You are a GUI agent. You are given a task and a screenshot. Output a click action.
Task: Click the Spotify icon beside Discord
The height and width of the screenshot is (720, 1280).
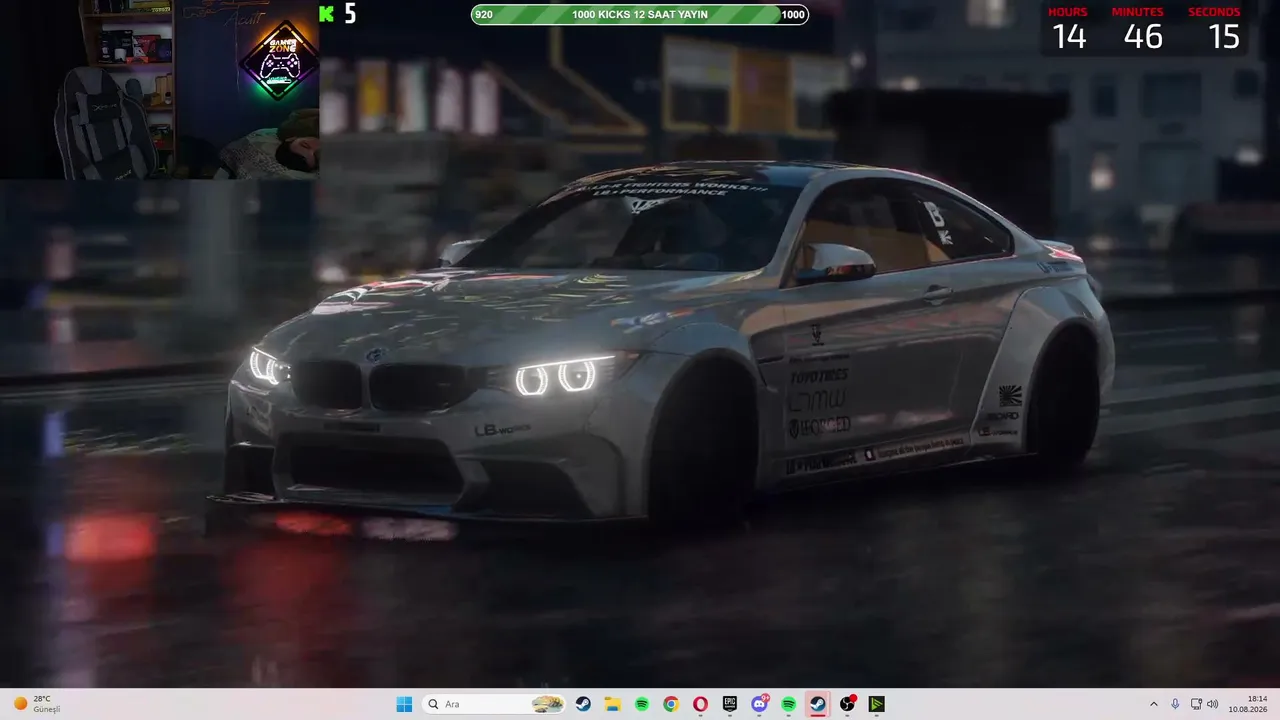click(789, 704)
